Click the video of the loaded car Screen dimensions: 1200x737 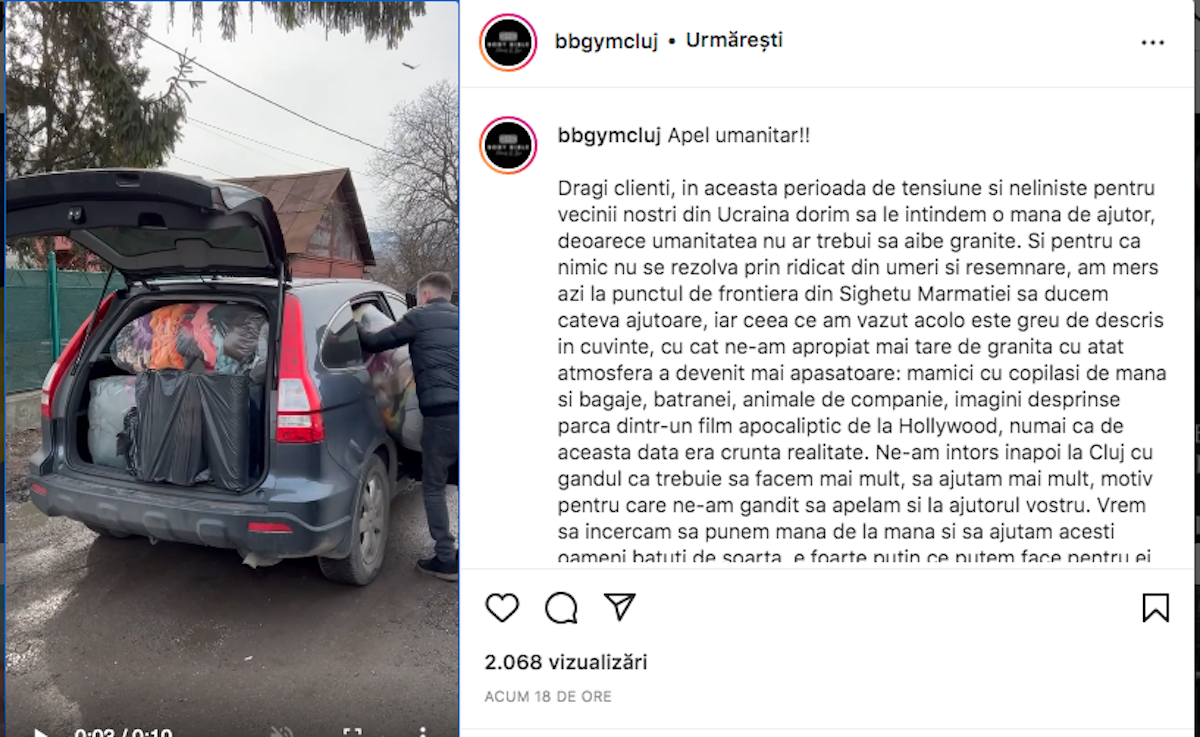coord(232,368)
